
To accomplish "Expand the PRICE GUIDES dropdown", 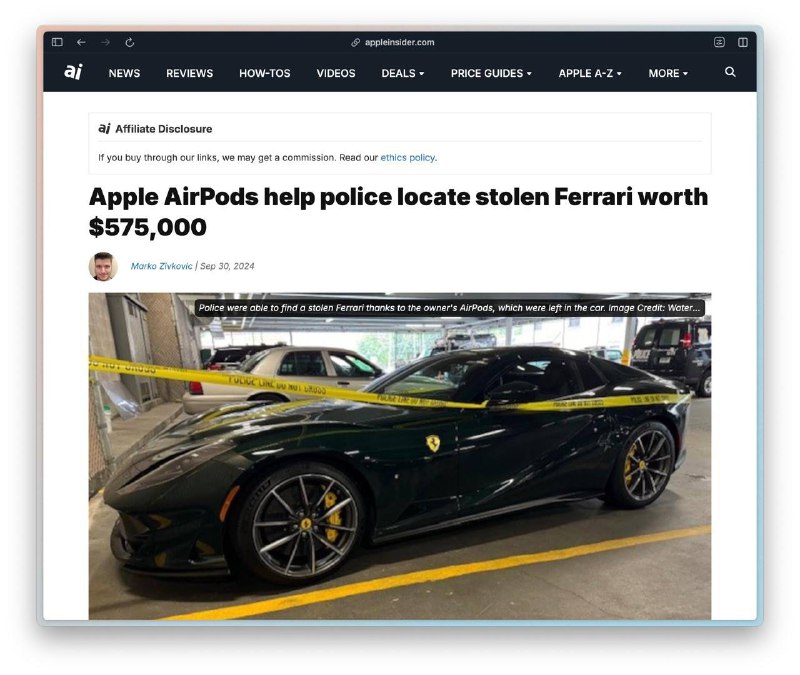I will (x=491, y=73).
